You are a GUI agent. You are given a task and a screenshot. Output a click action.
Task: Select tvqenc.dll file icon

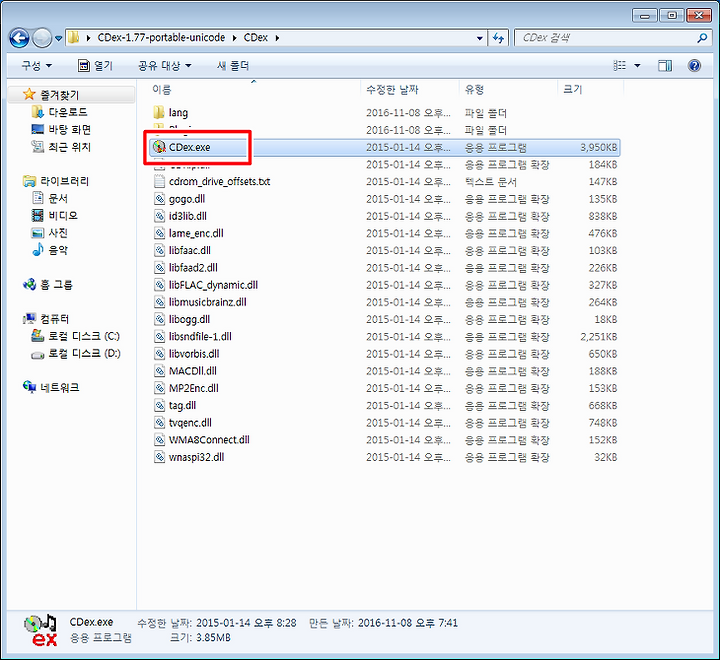click(159, 423)
